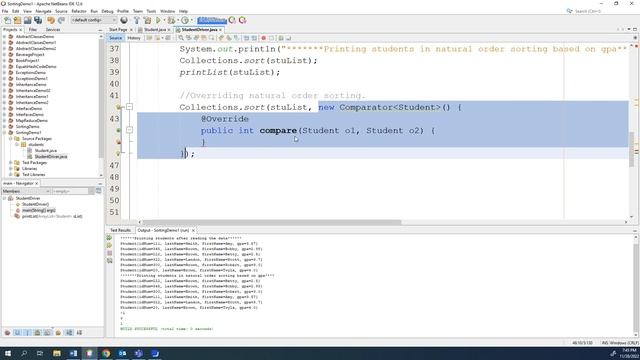Screen dimensions: 640x360
Task: Click the New Project toolbar icon
Action: [17, 20]
